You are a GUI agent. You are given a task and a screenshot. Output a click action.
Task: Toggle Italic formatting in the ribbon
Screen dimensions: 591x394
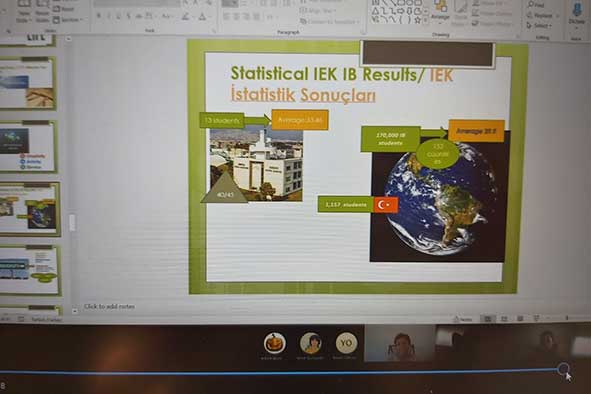click(109, 16)
